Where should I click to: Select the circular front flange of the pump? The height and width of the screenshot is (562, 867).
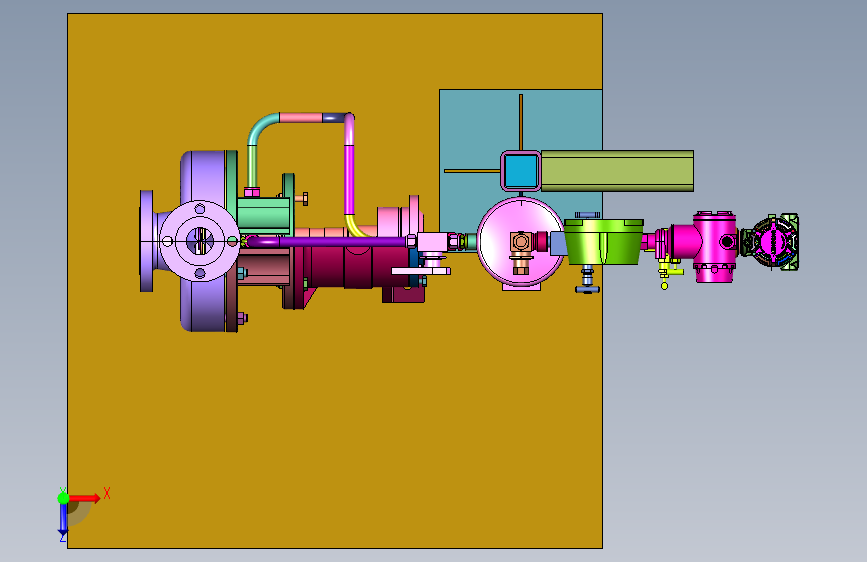click(200, 241)
